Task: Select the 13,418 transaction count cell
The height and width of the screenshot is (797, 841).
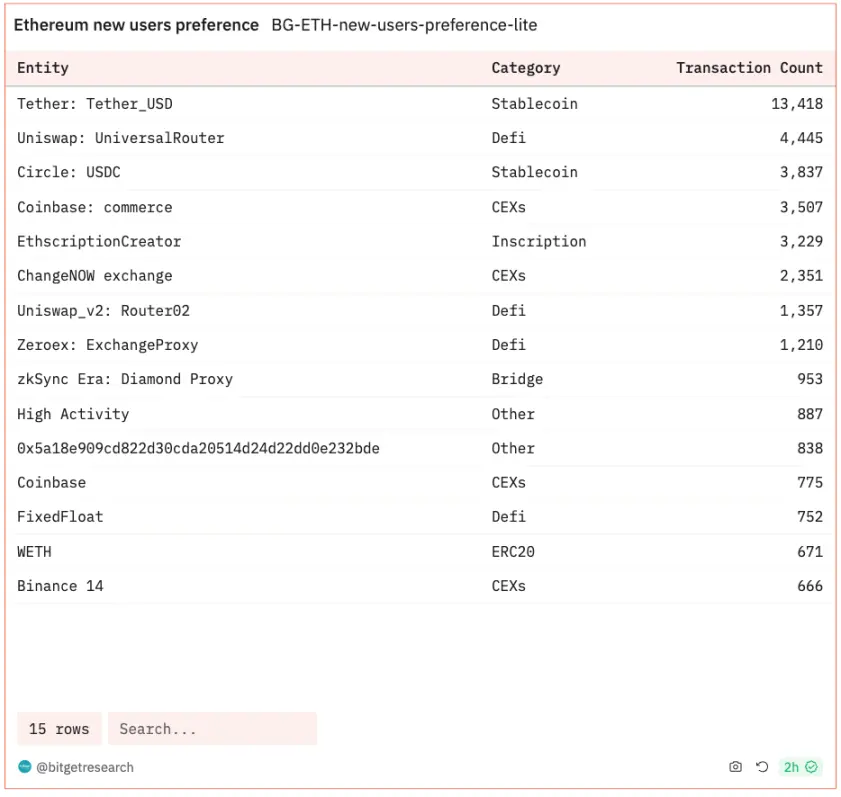Action: tap(796, 104)
